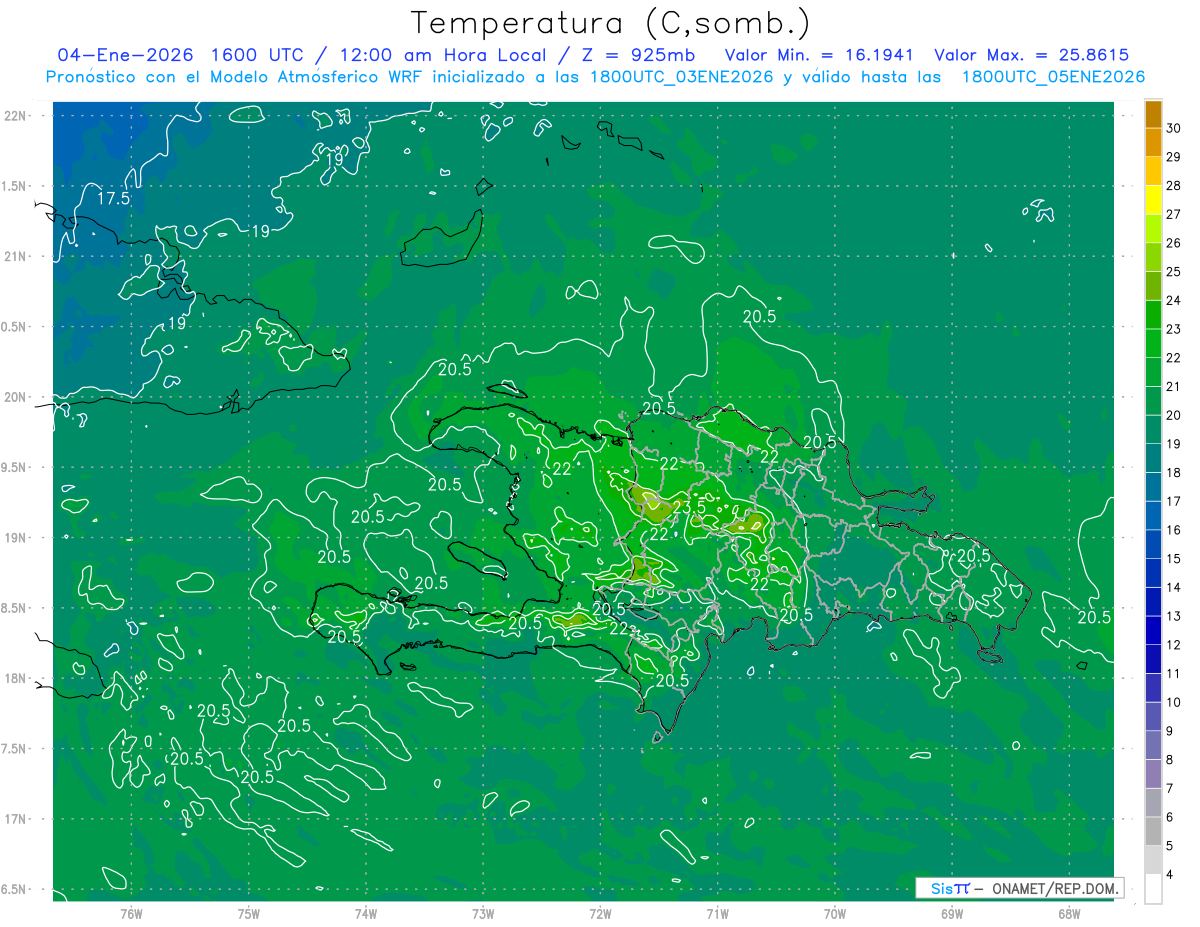Pick the yellow swatch between legend 27 and 28
Viewport: 1200px width, 927px height.
point(1153,200)
